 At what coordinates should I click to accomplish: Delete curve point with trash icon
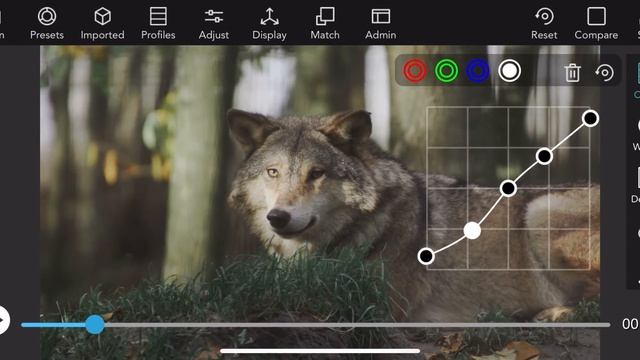(572, 73)
